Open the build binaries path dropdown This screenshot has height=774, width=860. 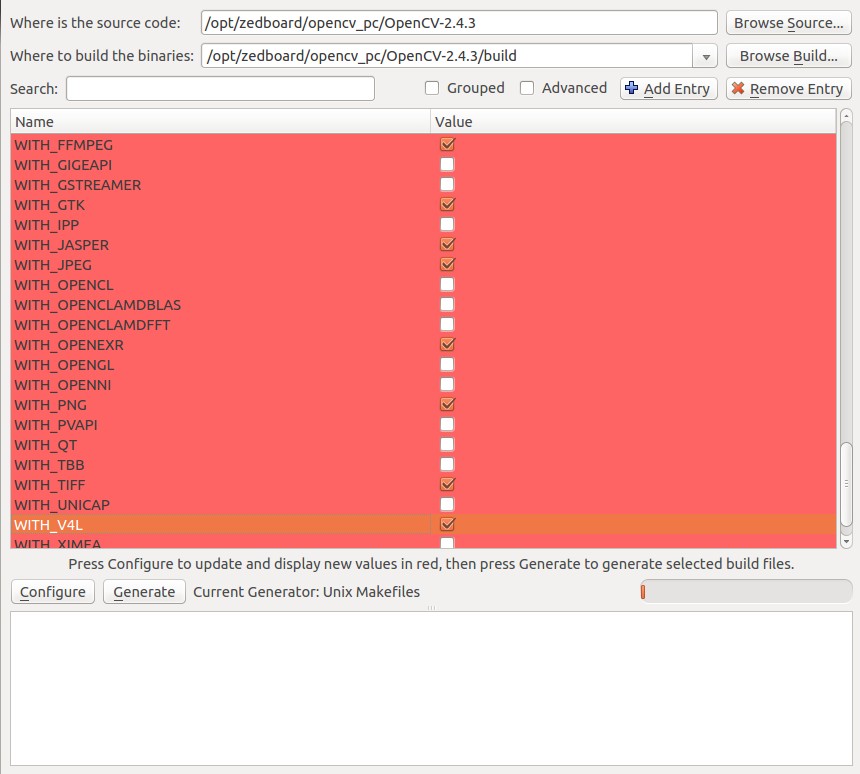pos(706,56)
